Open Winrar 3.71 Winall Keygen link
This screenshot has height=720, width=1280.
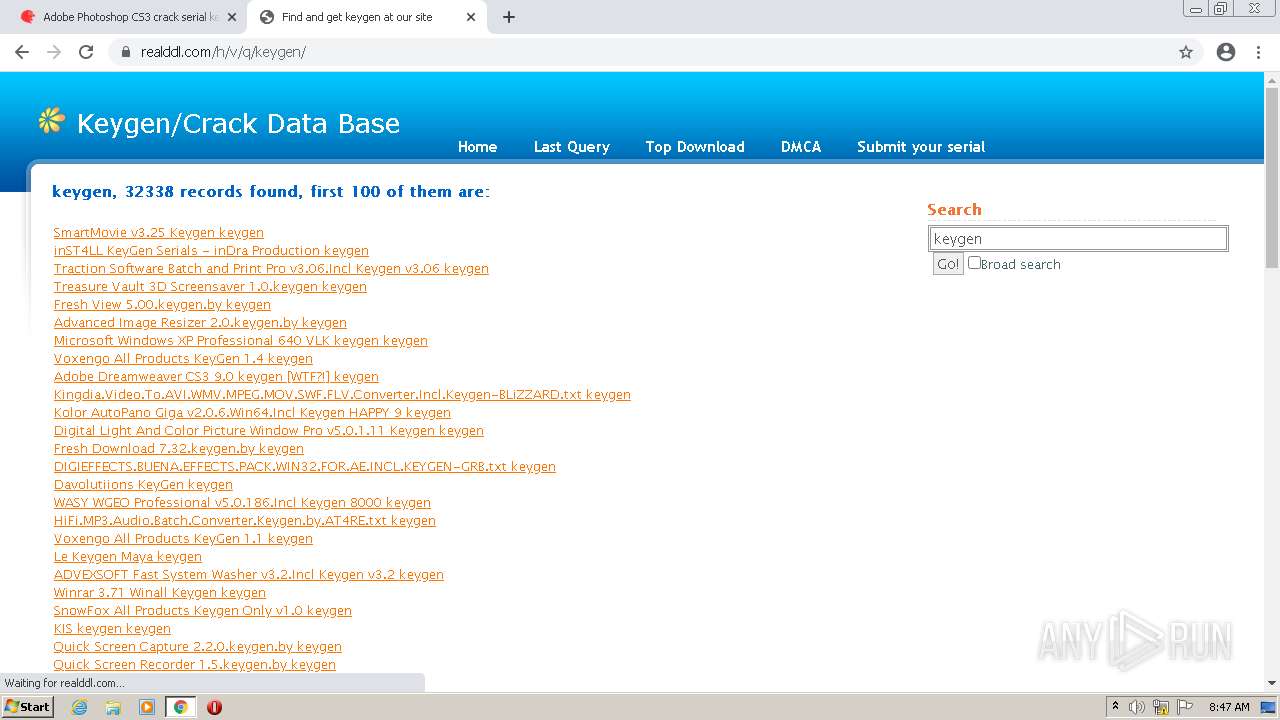pos(159,593)
